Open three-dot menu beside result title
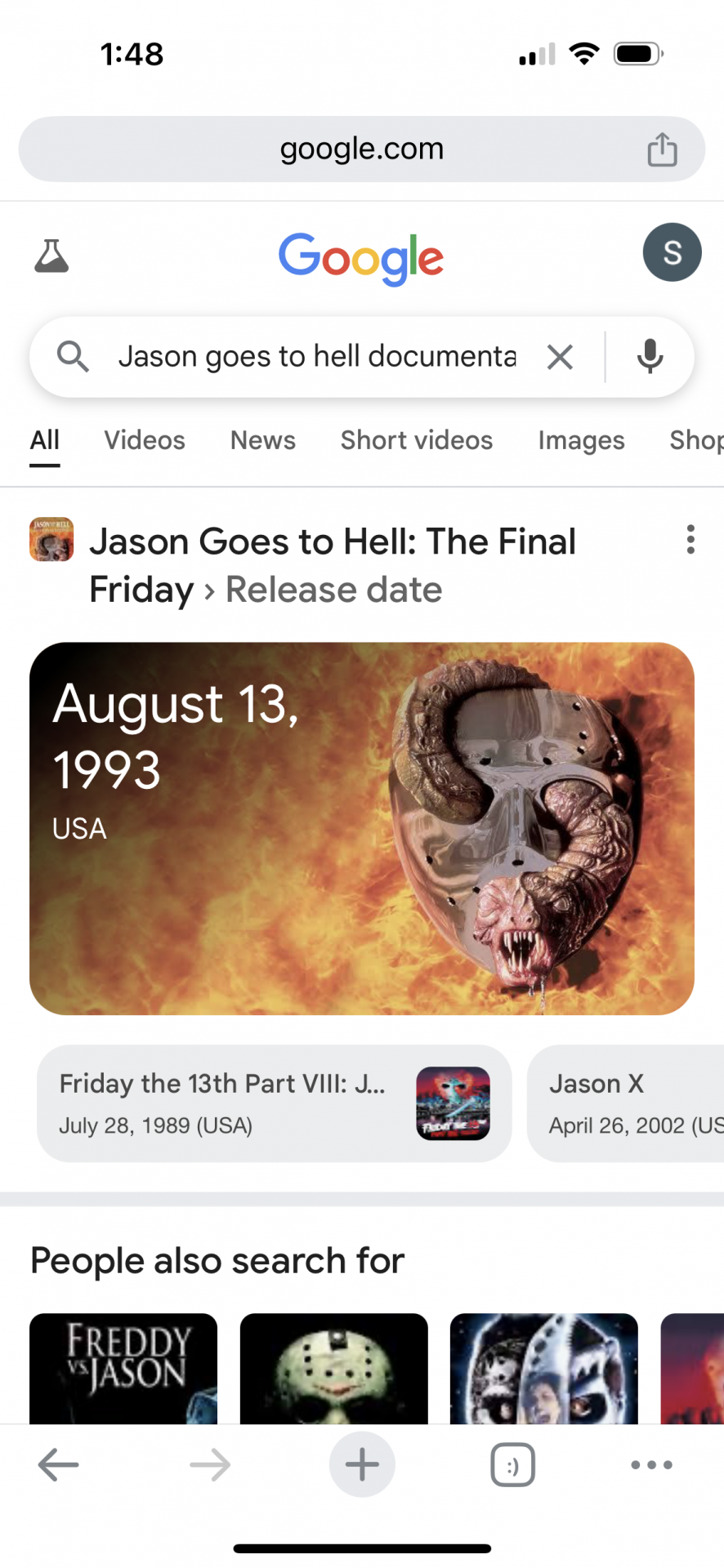 click(690, 540)
